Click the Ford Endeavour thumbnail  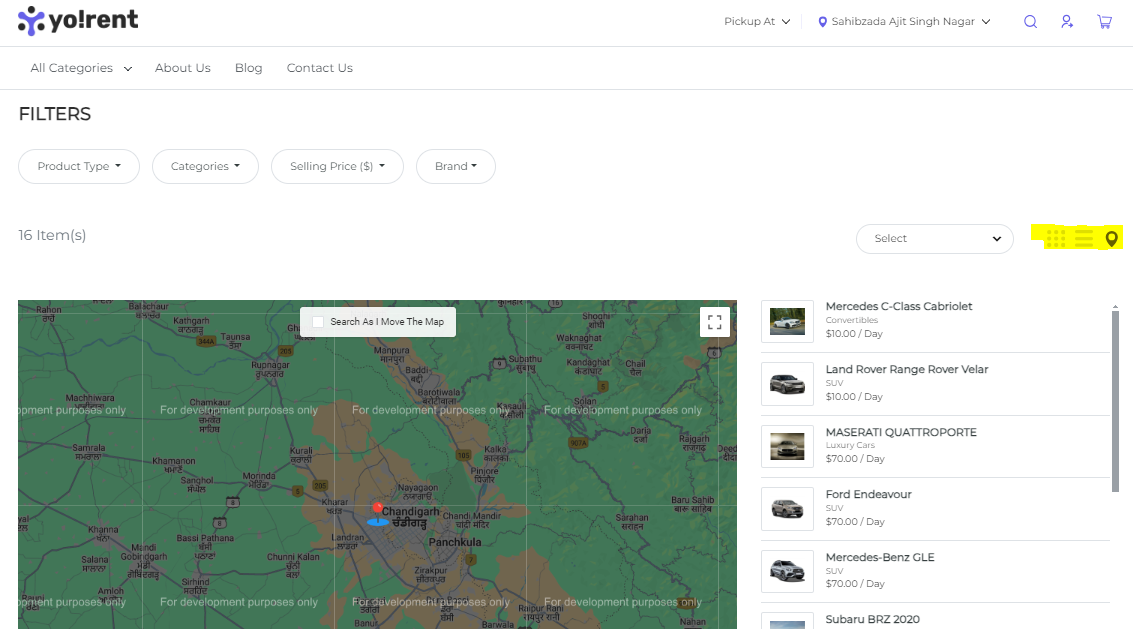point(788,509)
